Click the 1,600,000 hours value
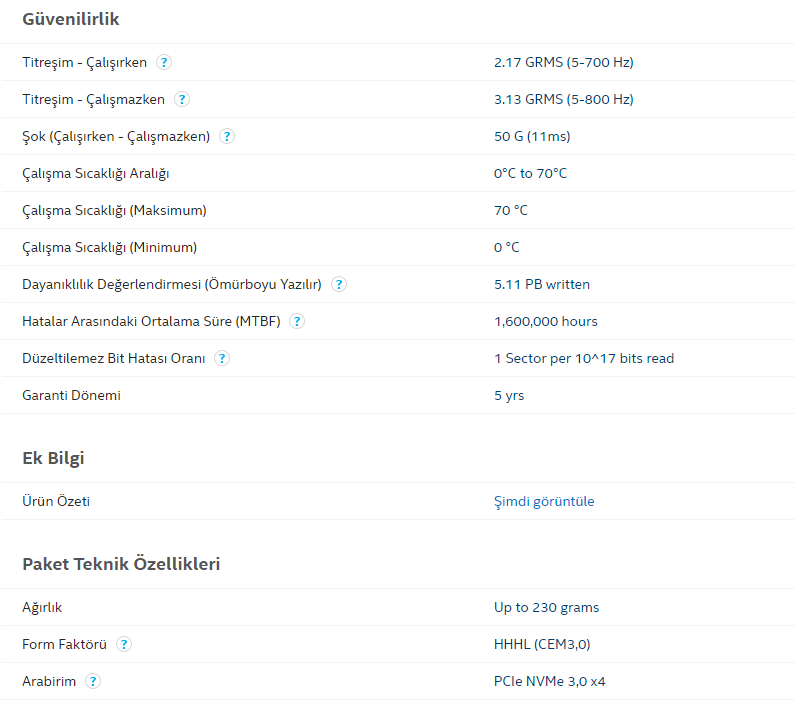 pos(546,321)
